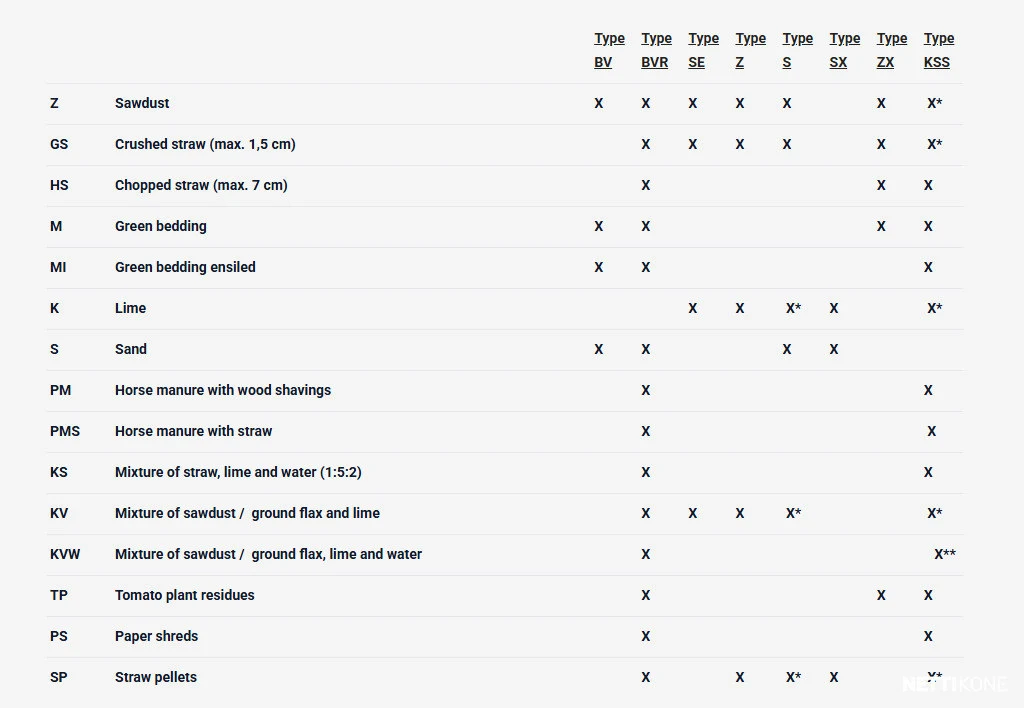Screen dimensions: 1024x708
Task: Click the Tomato plant residues label
Action: [185, 595]
